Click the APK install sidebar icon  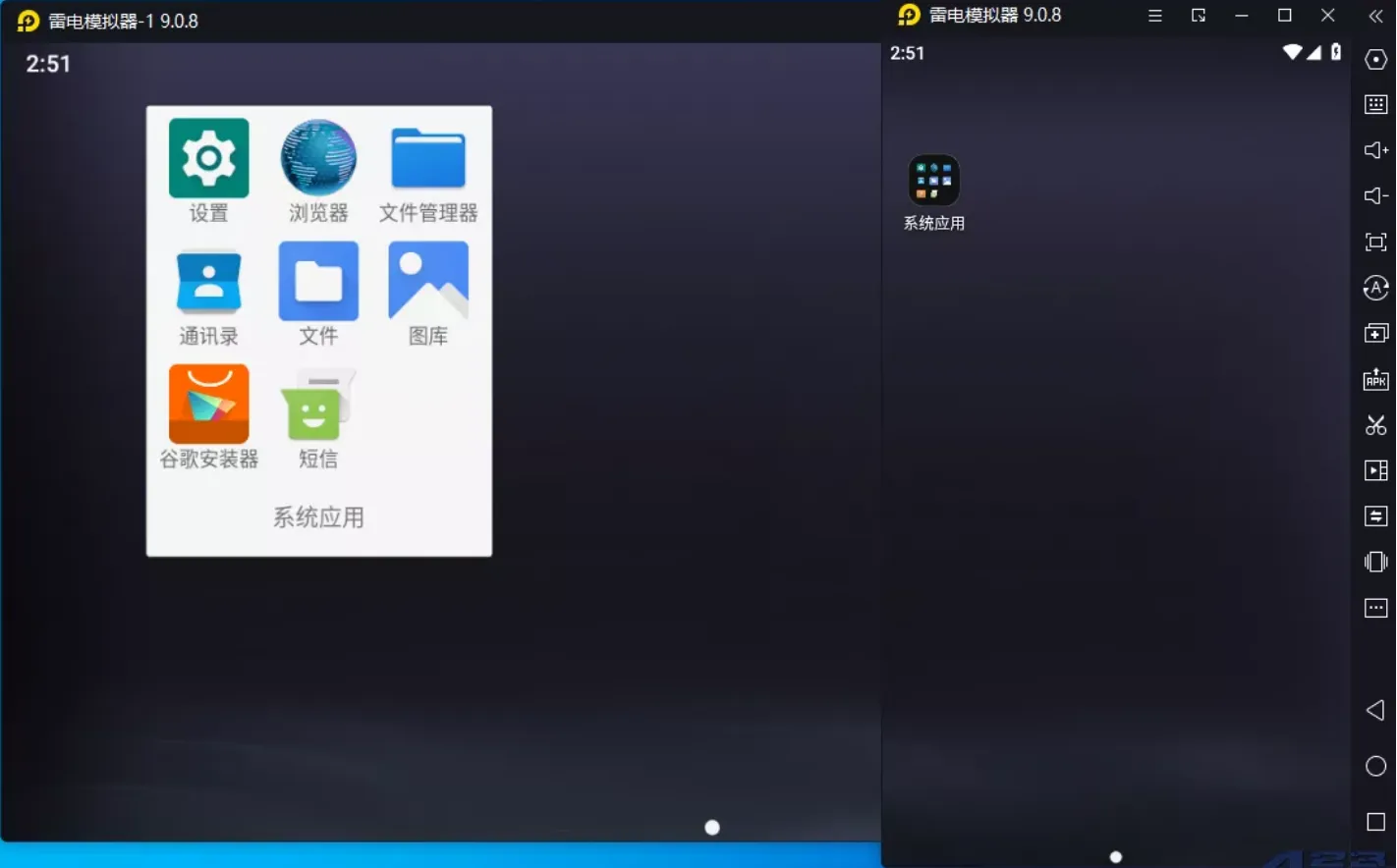point(1375,379)
